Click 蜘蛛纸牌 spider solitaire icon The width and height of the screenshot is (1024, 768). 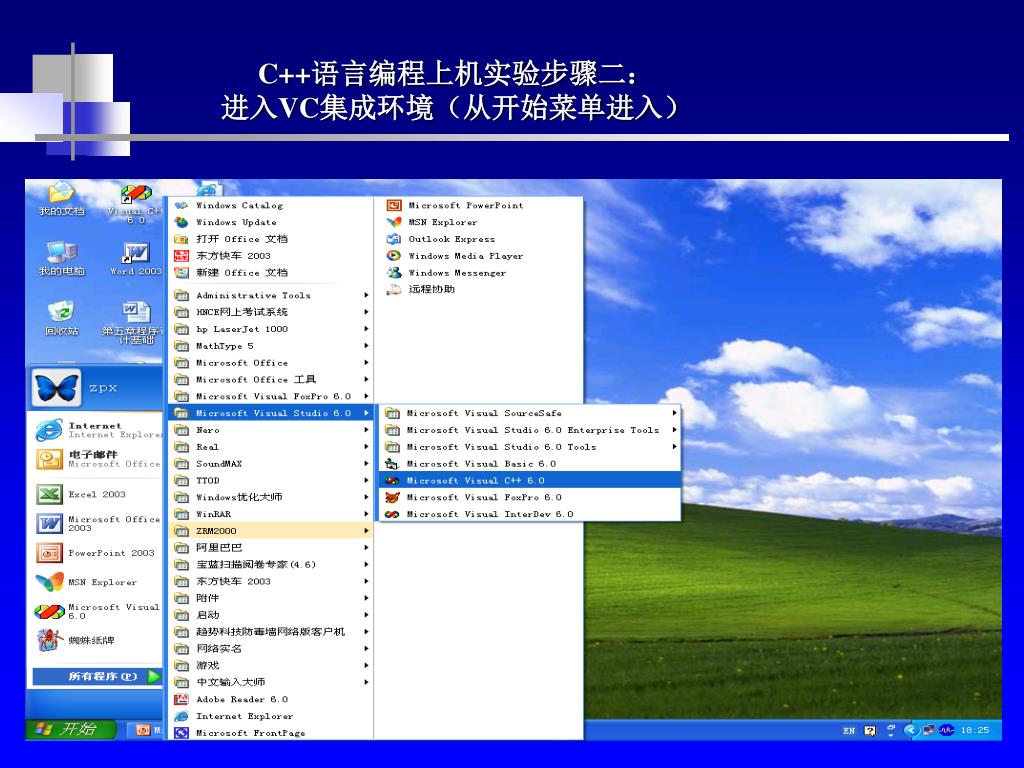[x=50, y=641]
